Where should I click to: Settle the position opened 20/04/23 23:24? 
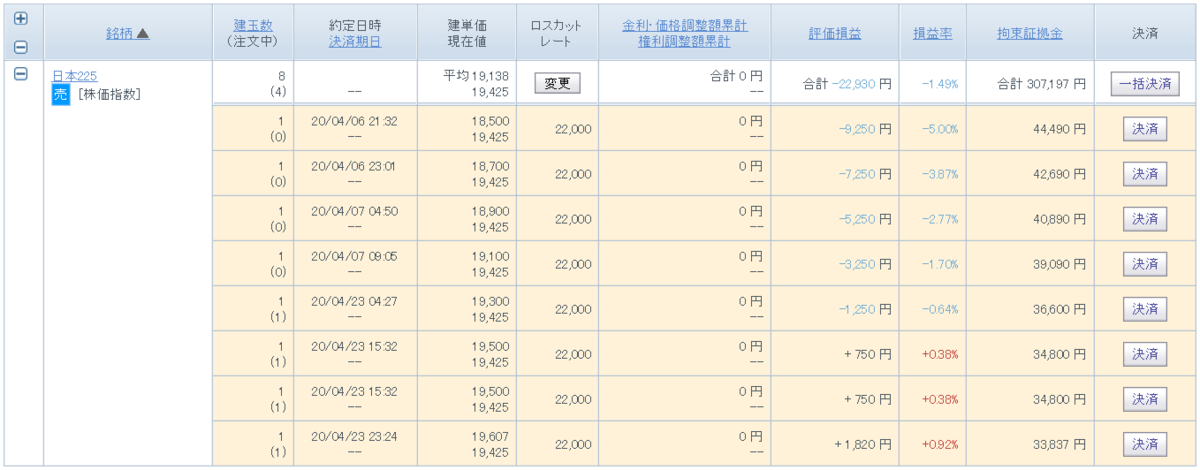pyautogui.click(x=1145, y=443)
